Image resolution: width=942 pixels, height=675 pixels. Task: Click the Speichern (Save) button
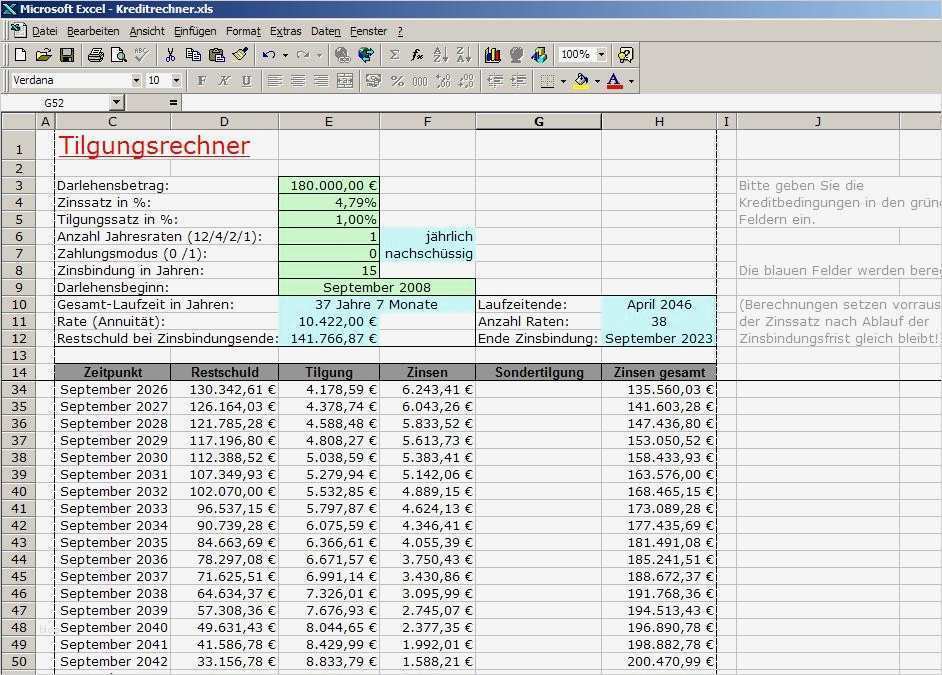tap(67, 54)
